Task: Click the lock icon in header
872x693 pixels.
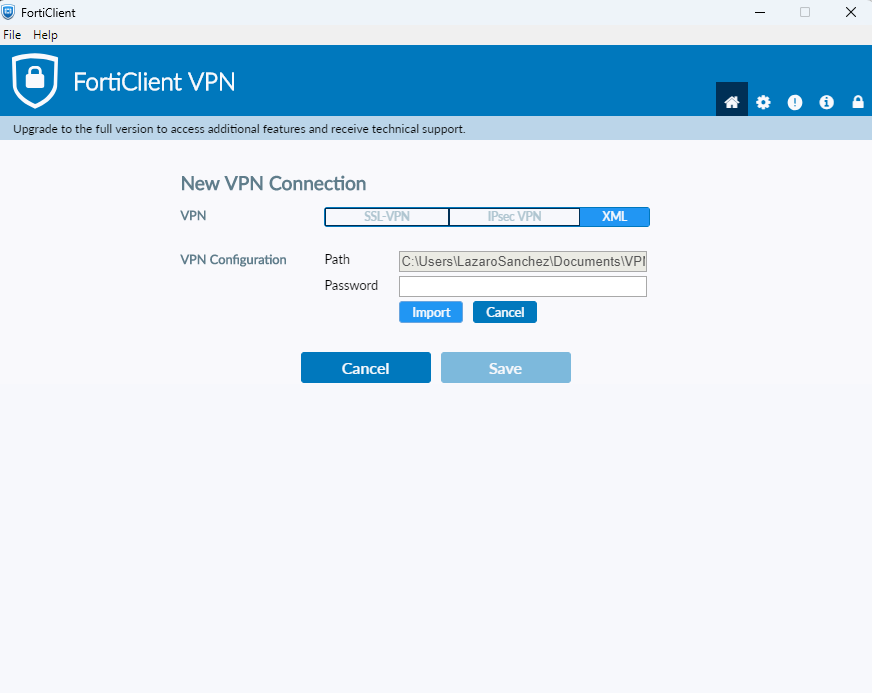Action: tap(858, 102)
